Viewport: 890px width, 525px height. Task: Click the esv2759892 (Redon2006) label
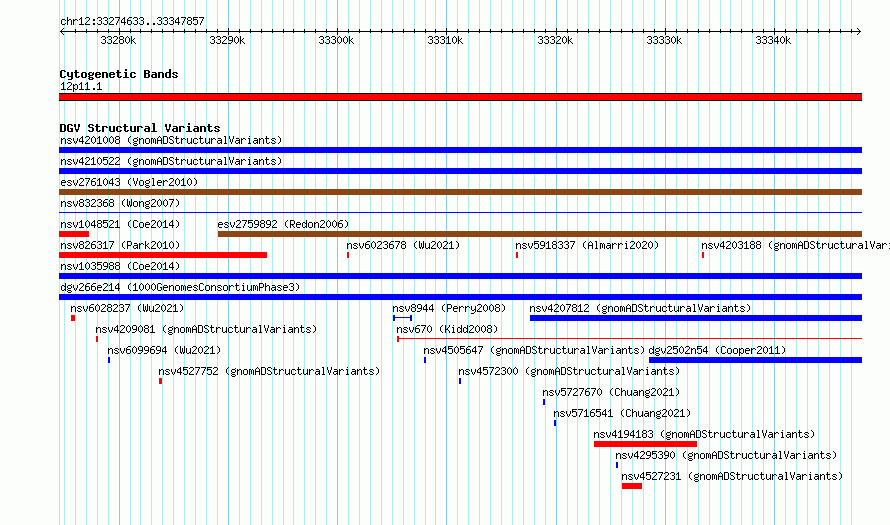pyautogui.click(x=283, y=224)
